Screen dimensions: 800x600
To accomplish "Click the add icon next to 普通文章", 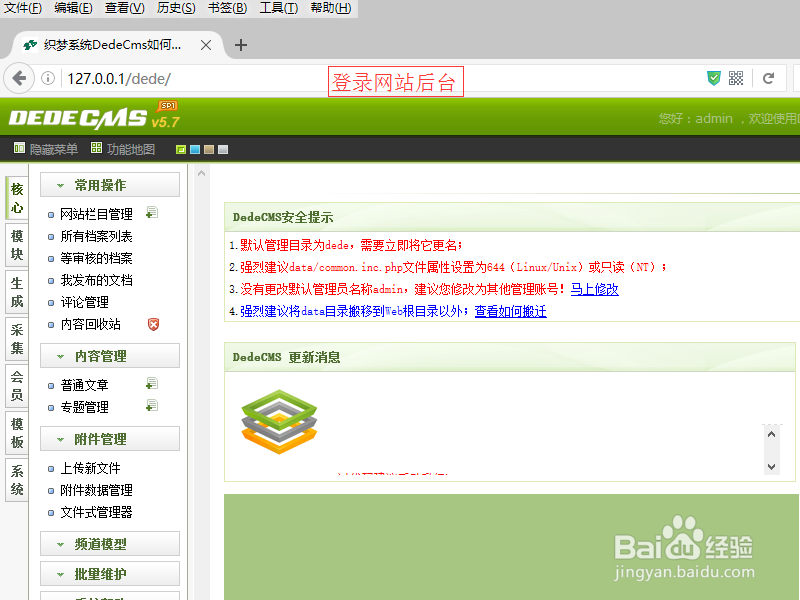I will [x=152, y=383].
